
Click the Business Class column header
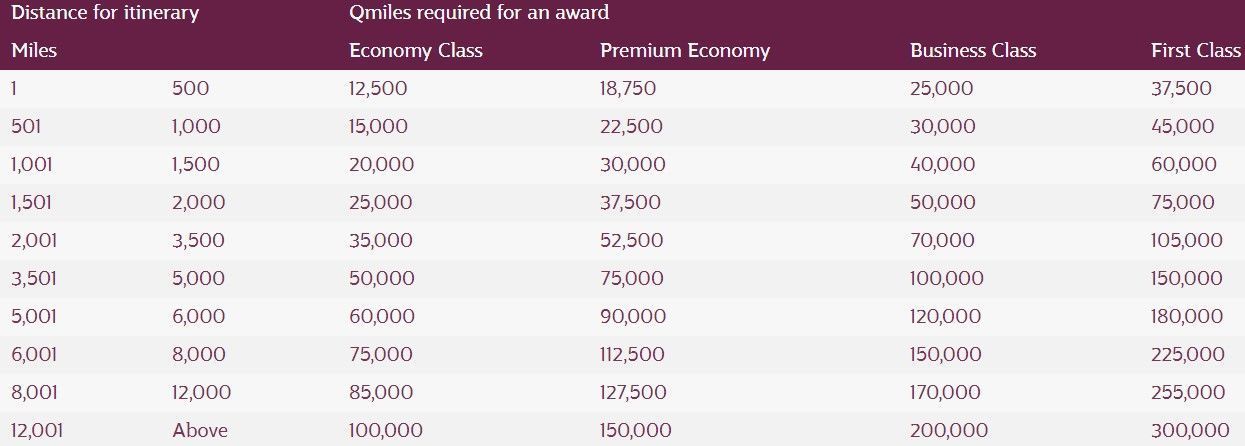[973, 51]
